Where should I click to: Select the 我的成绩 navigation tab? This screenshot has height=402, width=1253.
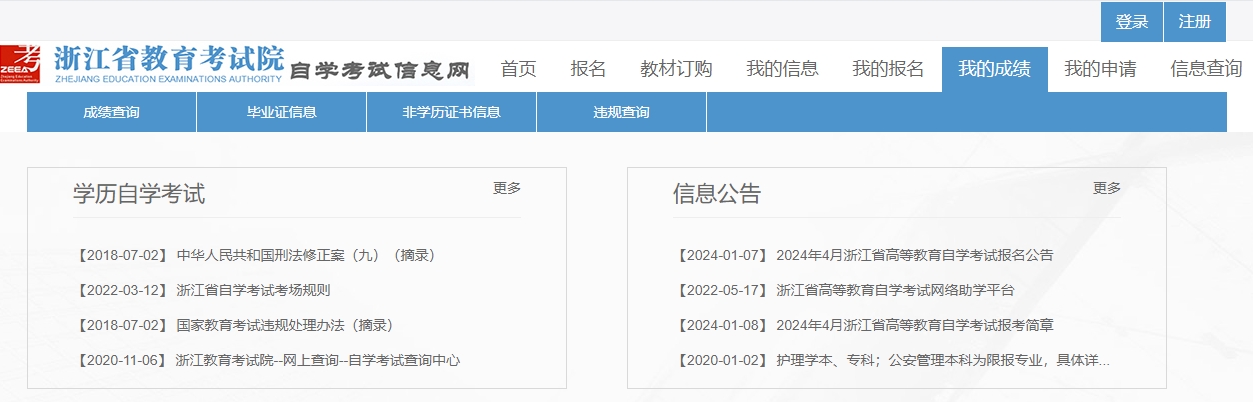tap(994, 69)
